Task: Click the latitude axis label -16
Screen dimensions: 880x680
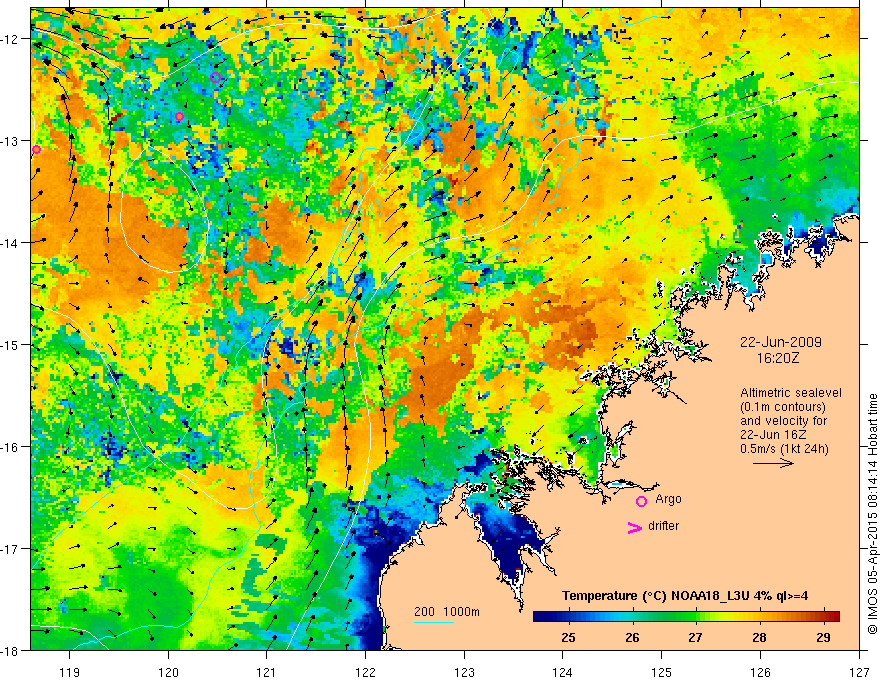Action: 10,447
